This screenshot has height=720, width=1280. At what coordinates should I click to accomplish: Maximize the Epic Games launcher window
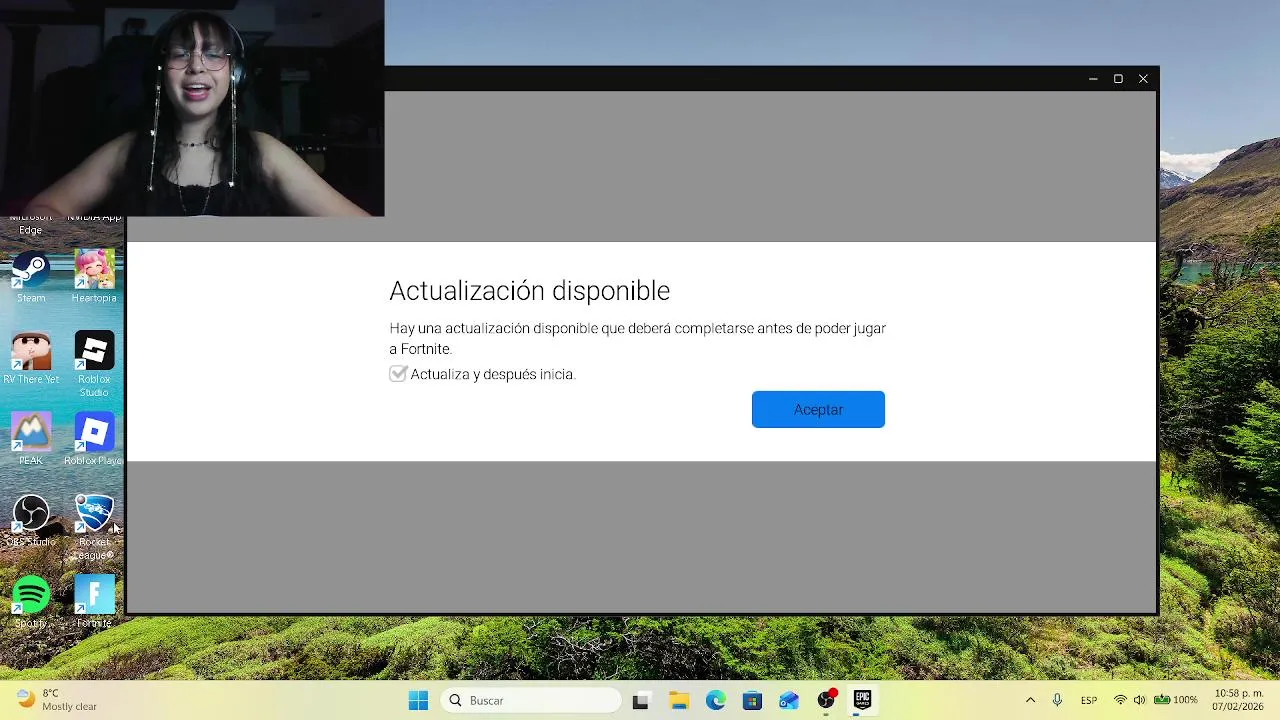[1118, 79]
